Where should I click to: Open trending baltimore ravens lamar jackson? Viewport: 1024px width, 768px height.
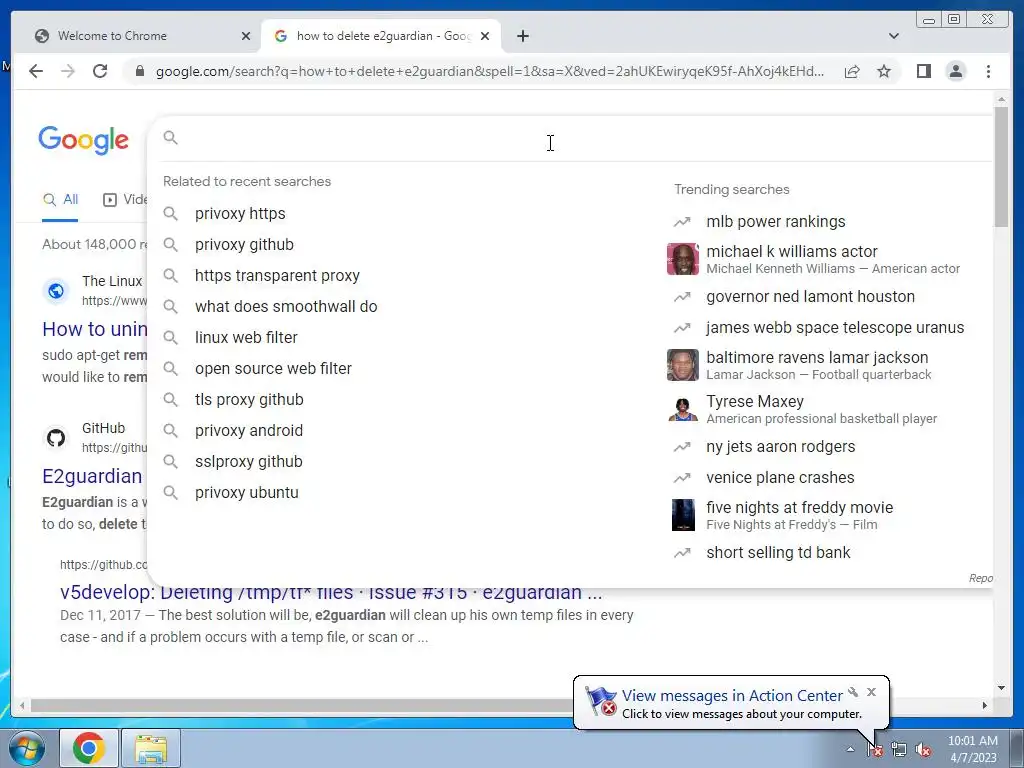click(816, 357)
